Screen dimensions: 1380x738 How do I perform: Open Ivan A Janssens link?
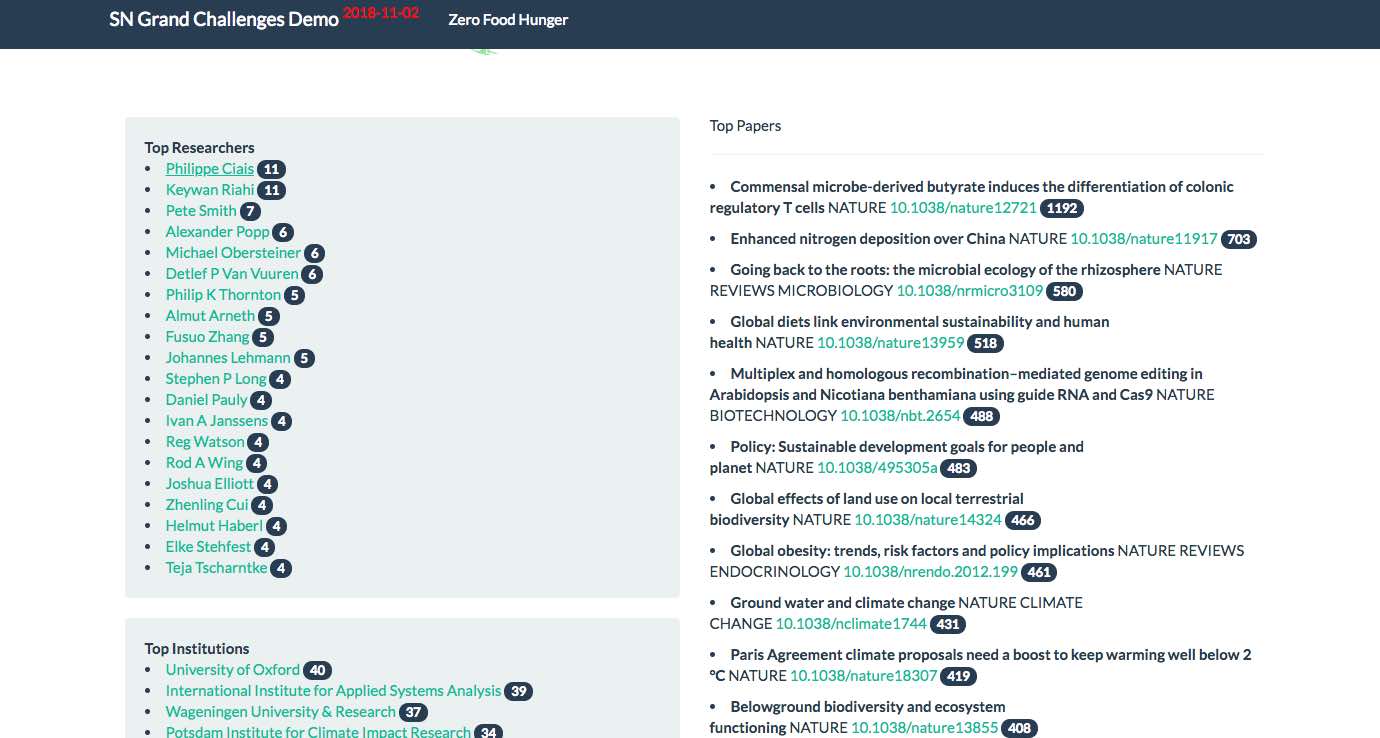pyautogui.click(x=217, y=421)
